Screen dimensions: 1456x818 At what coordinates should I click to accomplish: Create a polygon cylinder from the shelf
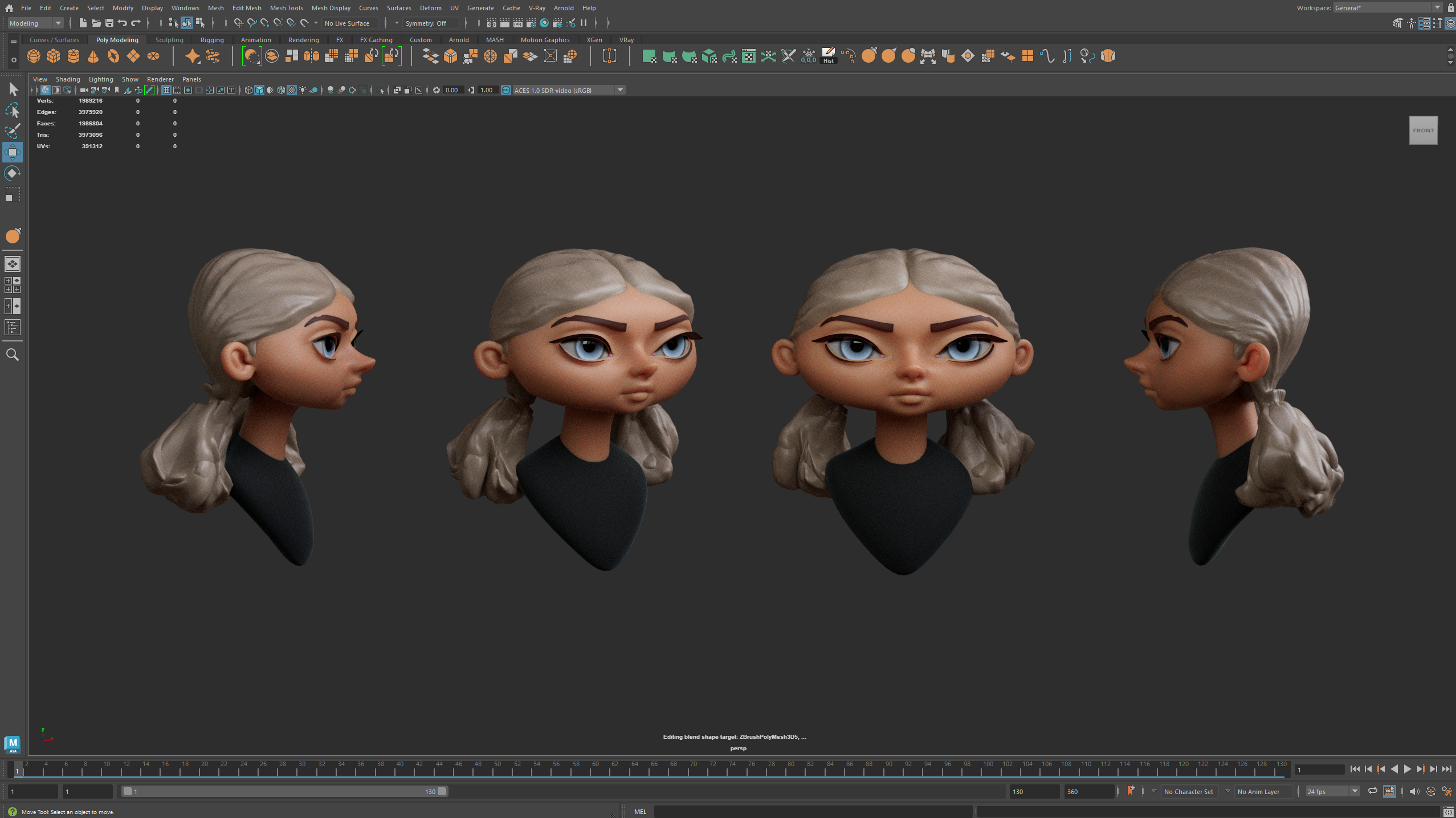click(x=74, y=56)
